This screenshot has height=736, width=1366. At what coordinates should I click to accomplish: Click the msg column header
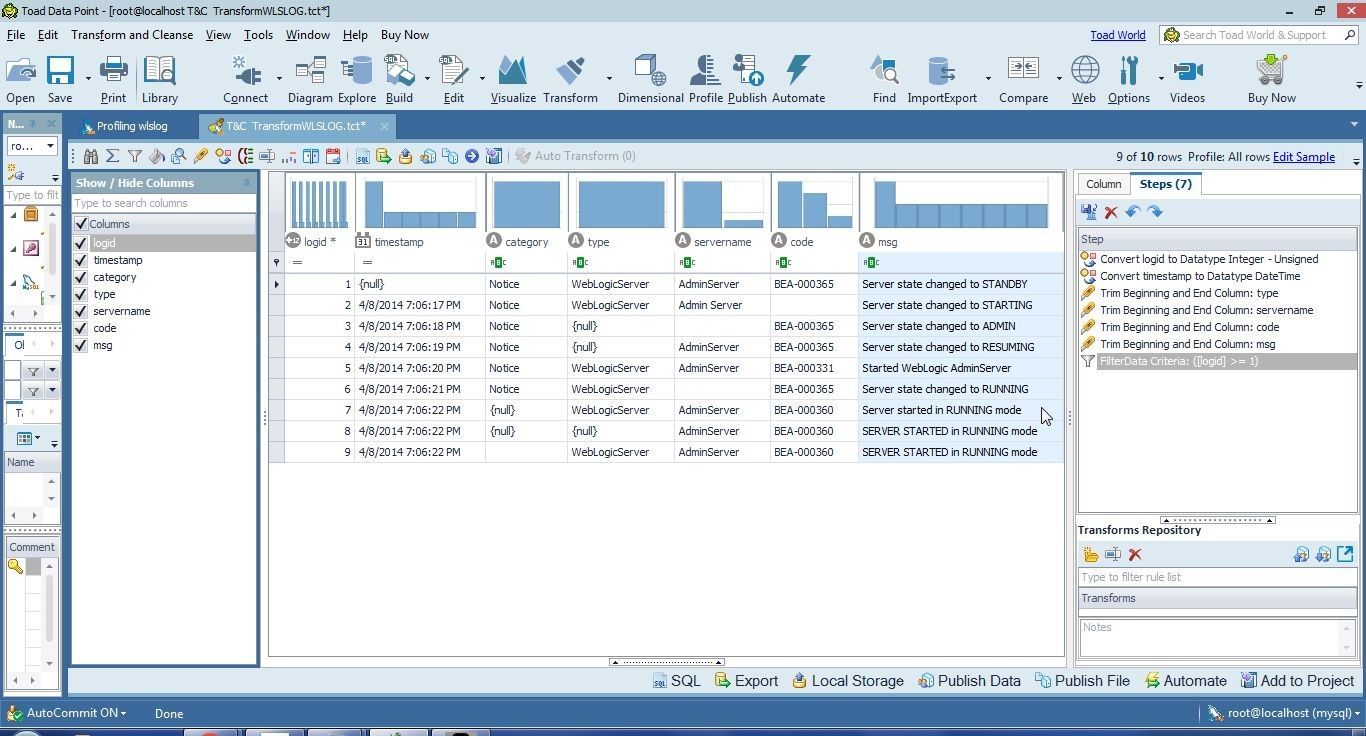(x=960, y=242)
